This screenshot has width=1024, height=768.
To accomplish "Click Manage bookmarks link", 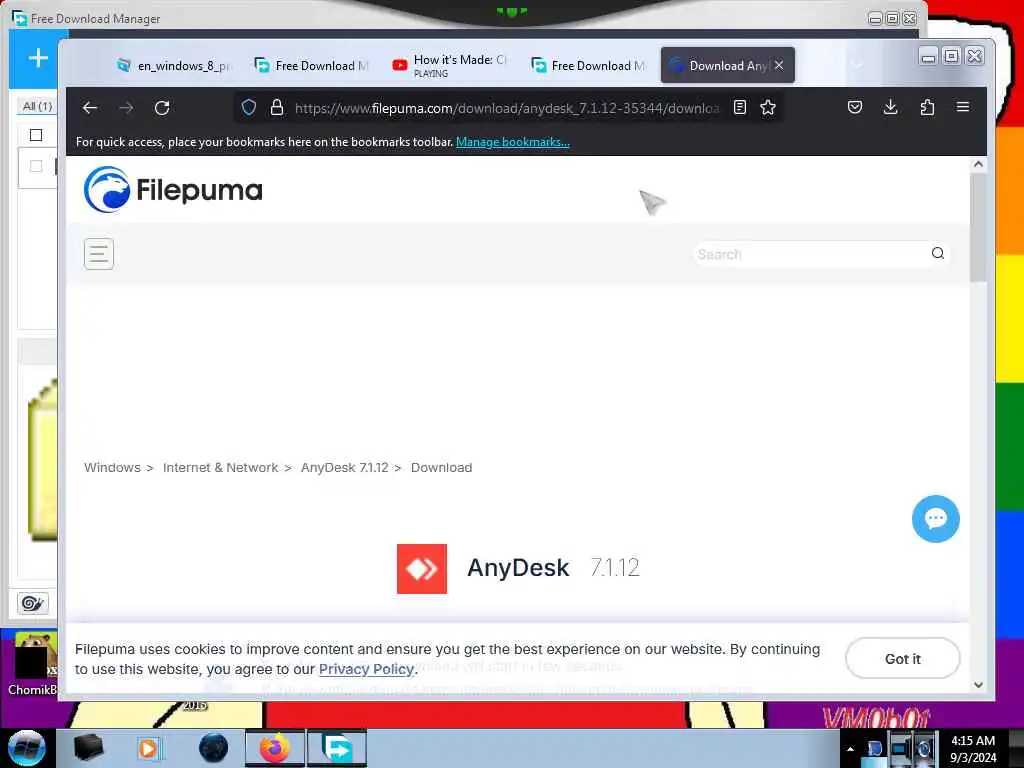I will click(513, 142).
